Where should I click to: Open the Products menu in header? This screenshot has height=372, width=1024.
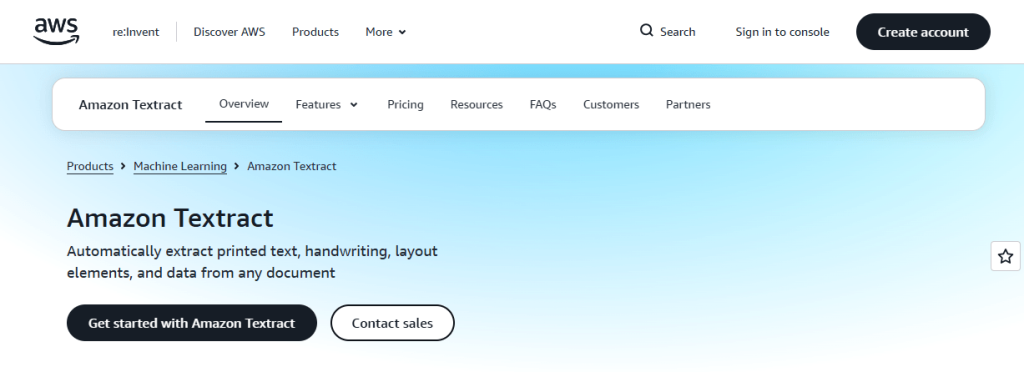click(x=315, y=32)
